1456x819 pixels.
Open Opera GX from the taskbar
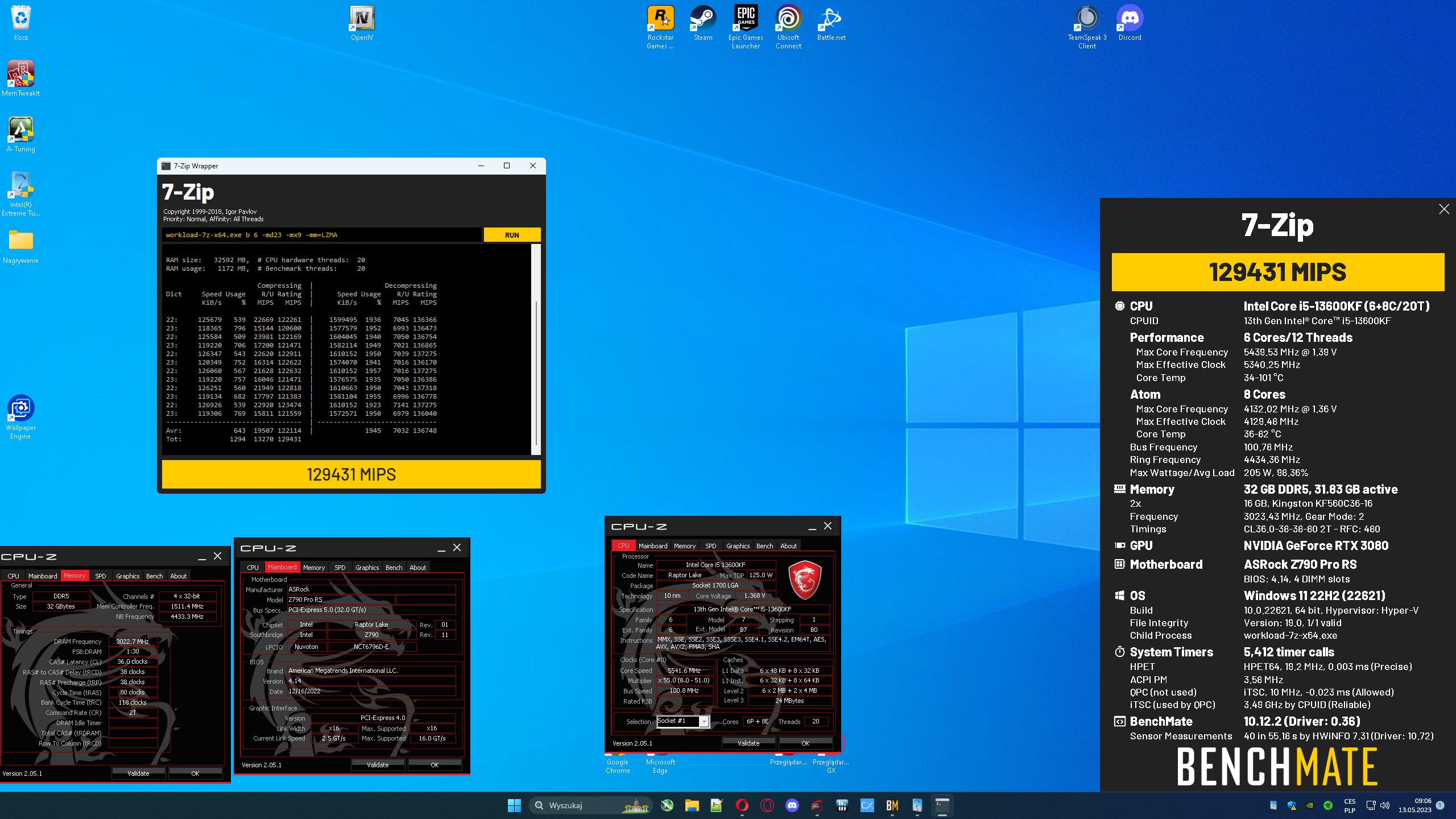pos(767,805)
